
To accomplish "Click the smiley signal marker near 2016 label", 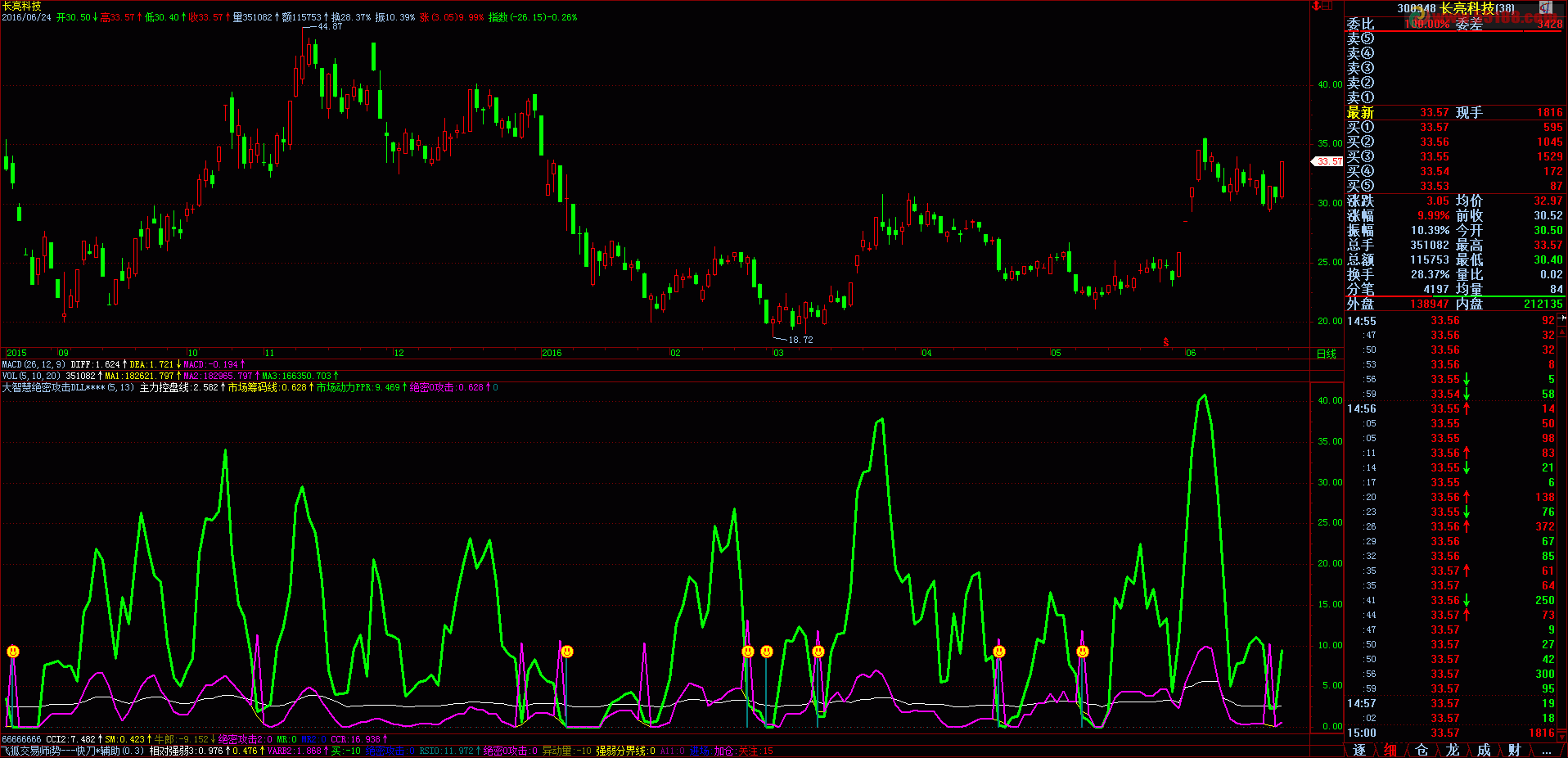I will [567, 652].
